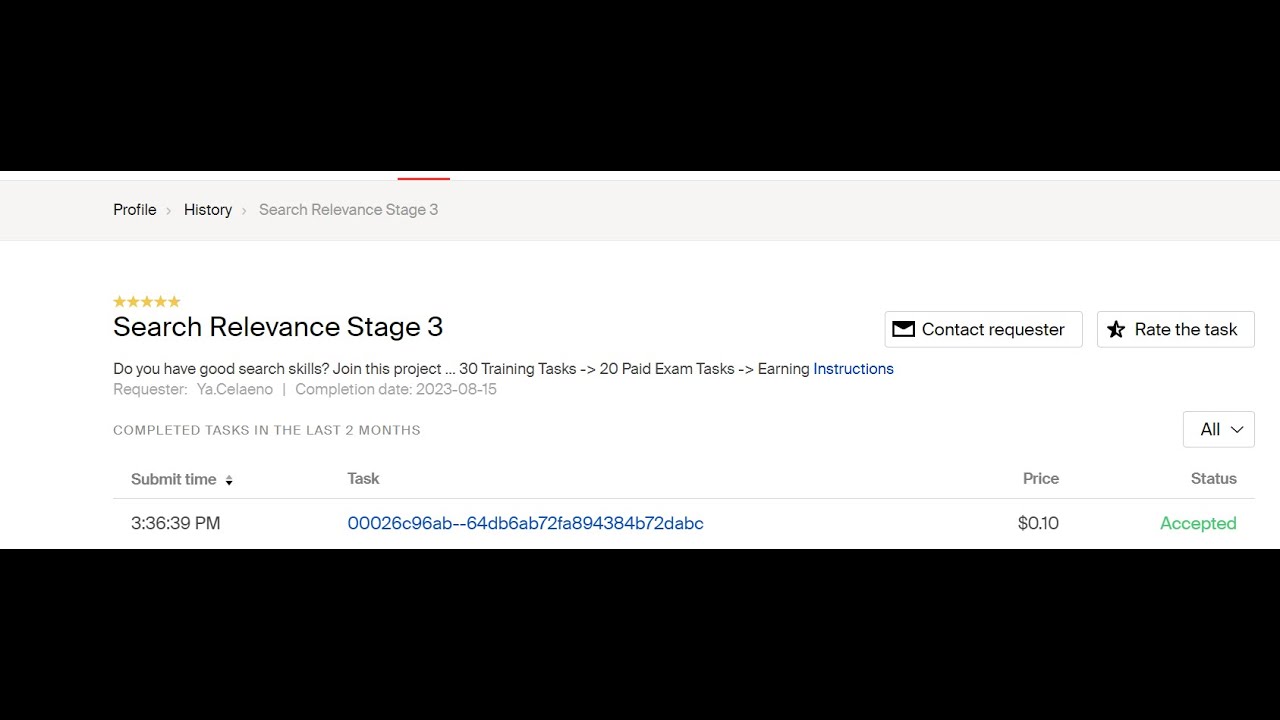The height and width of the screenshot is (720, 1280).
Task: Click the Task column header
Action: (363, 479)
